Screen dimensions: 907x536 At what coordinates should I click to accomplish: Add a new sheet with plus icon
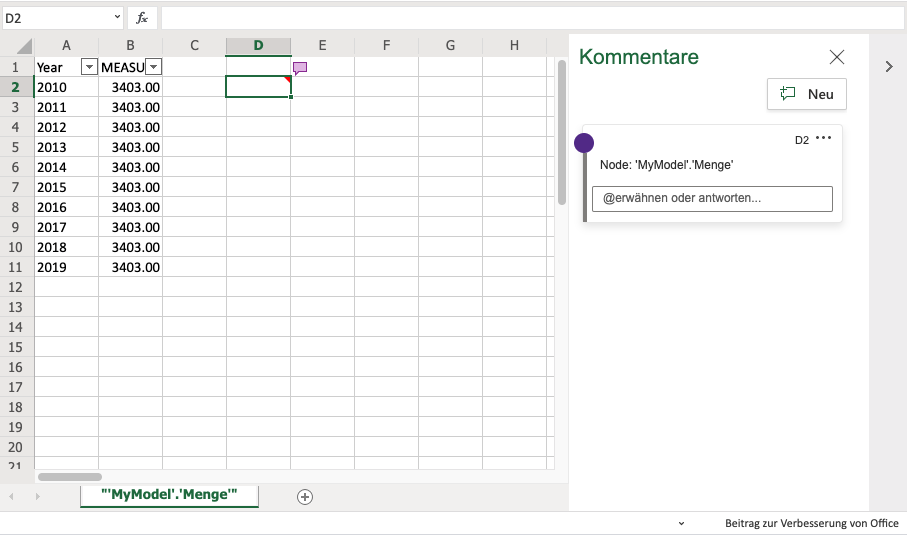coord(305,497)
